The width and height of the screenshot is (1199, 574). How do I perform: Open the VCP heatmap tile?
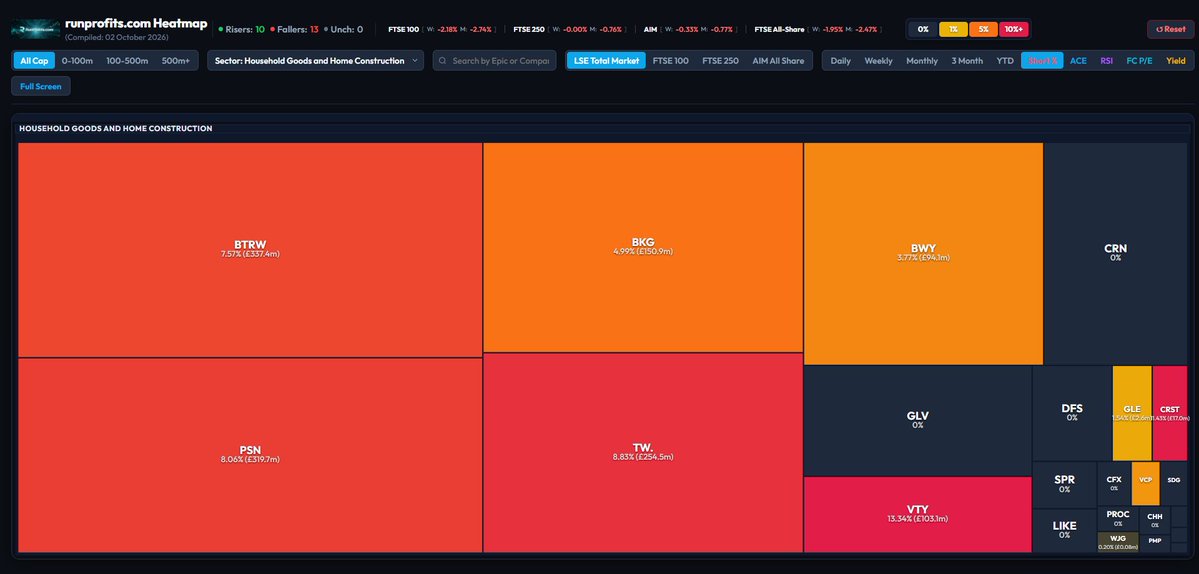[1145, 483]
